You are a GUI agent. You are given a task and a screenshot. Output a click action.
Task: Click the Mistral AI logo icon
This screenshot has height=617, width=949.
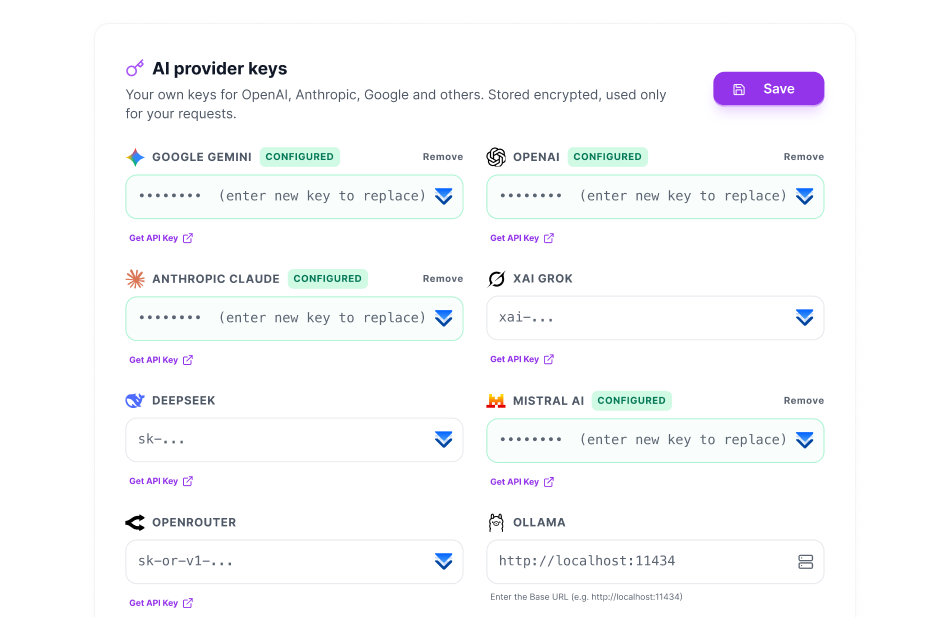coord(496,401)
